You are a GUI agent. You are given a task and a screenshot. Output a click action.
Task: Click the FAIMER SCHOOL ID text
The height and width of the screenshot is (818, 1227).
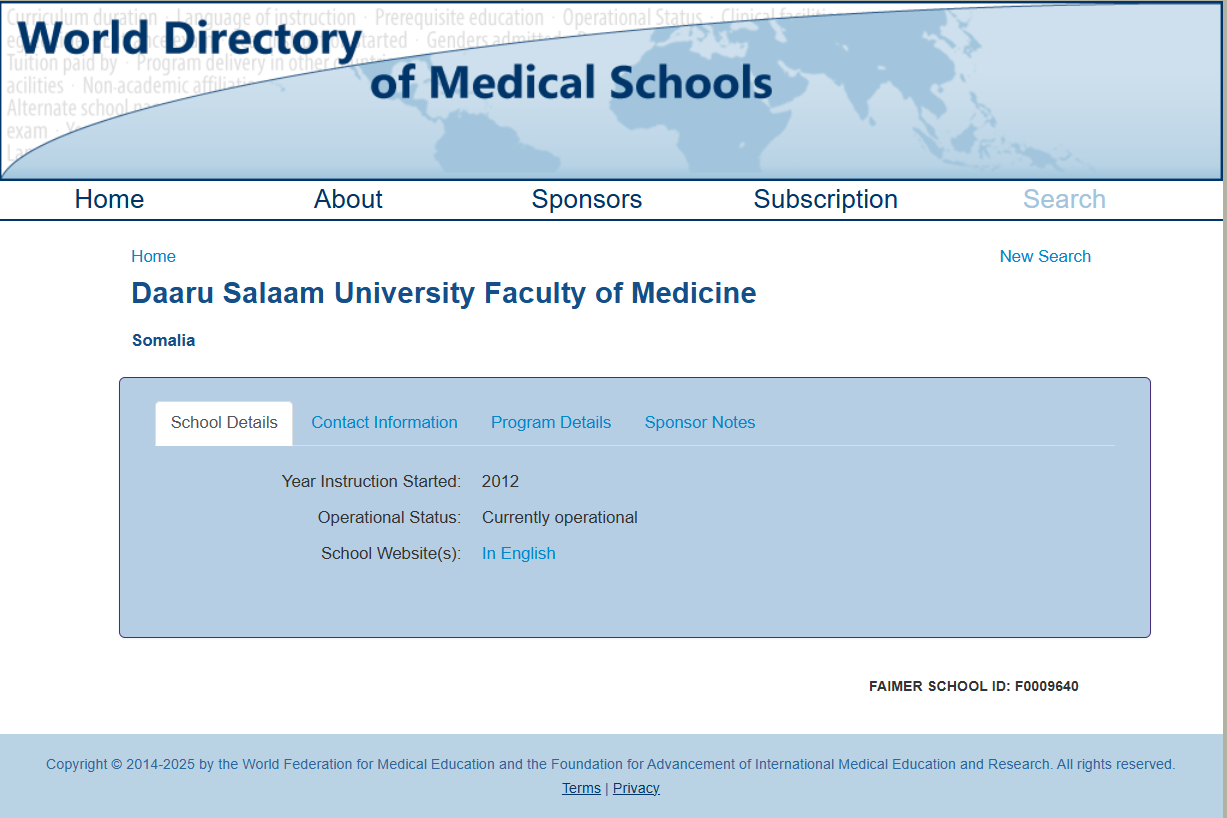click(x=974, y=686)
